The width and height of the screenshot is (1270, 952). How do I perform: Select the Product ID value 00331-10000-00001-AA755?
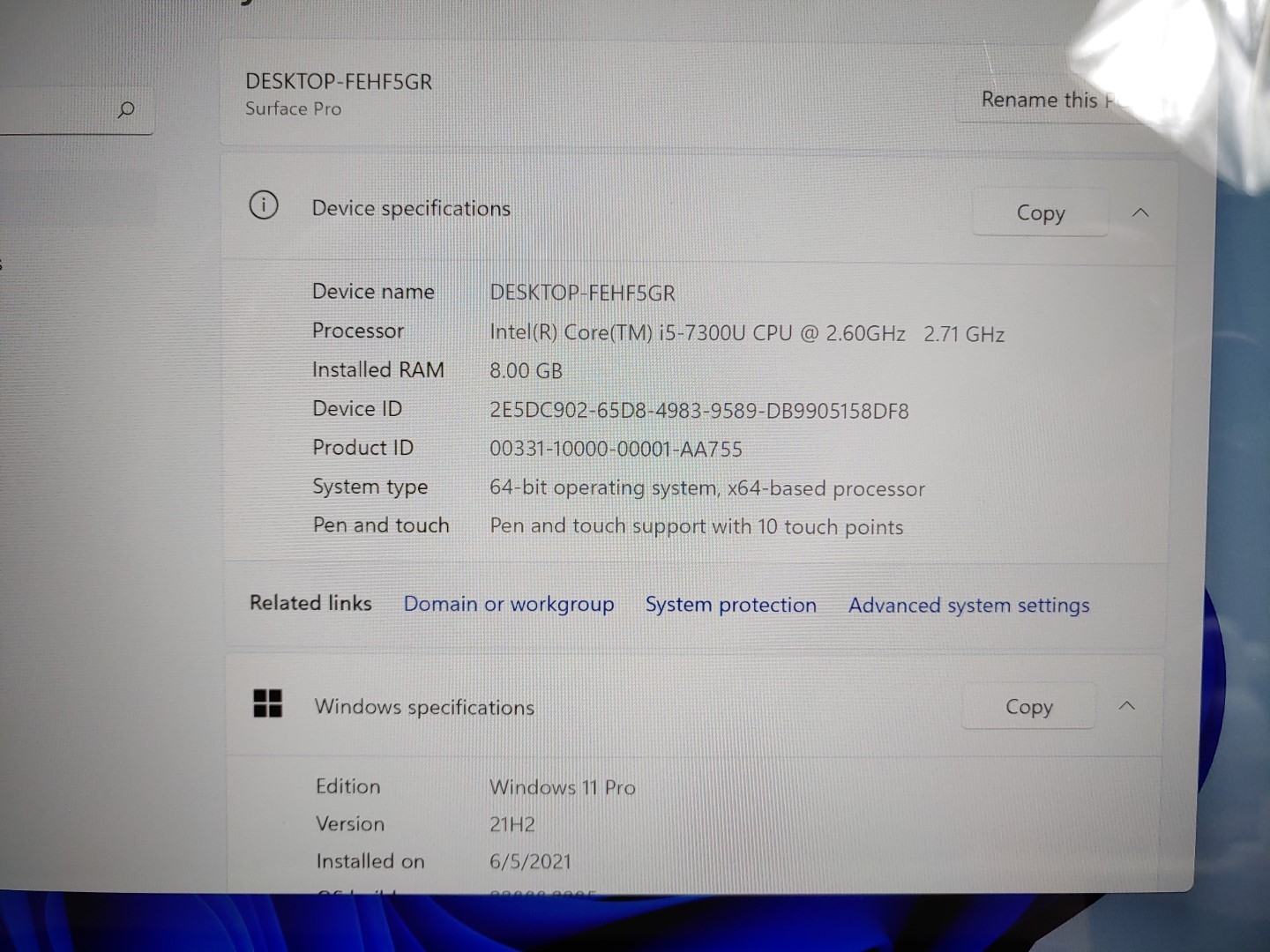click(616, 449)
